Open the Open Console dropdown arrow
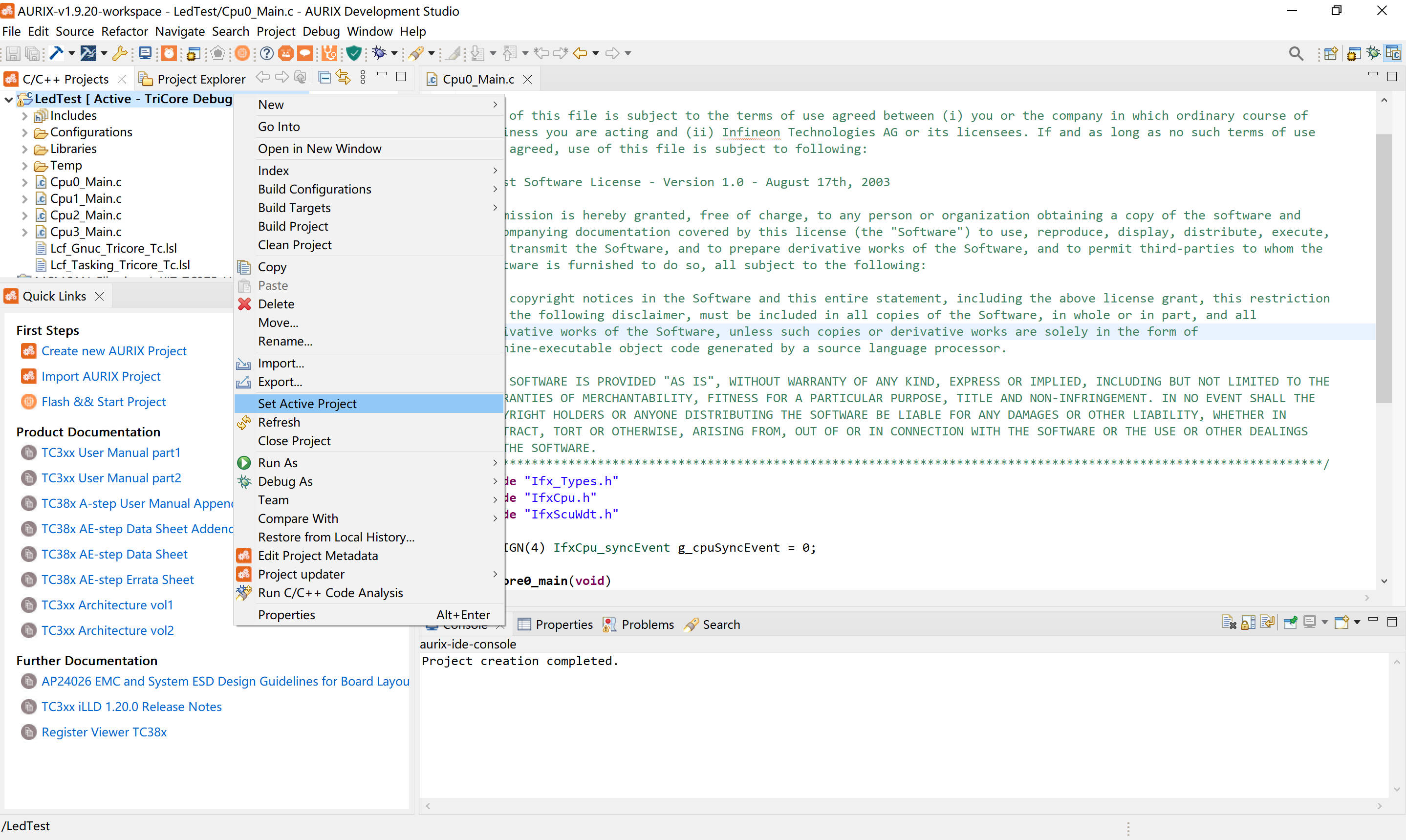The height and width of the screenshot is (840, 1406). 1357,623
